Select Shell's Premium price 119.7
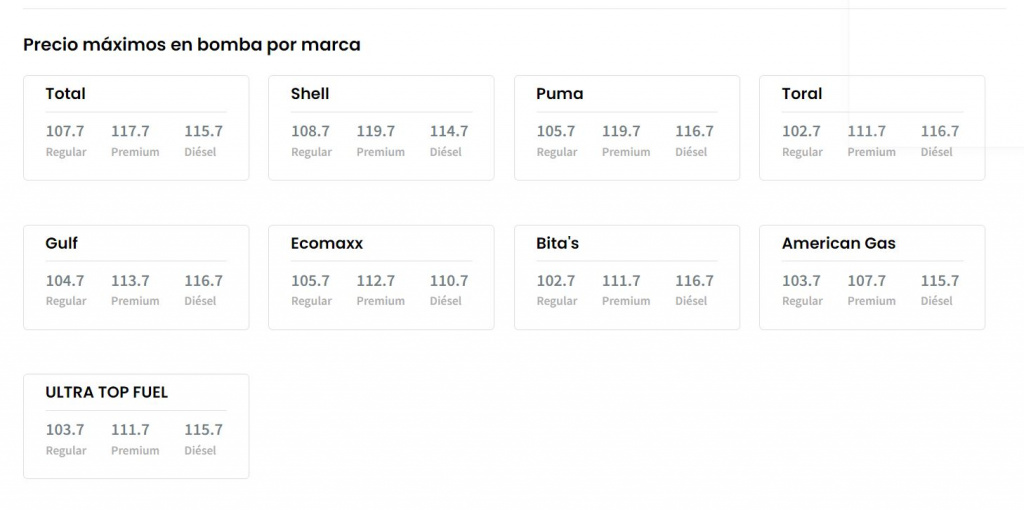Viewport: 1024px width, 510px height. (376, 131)
